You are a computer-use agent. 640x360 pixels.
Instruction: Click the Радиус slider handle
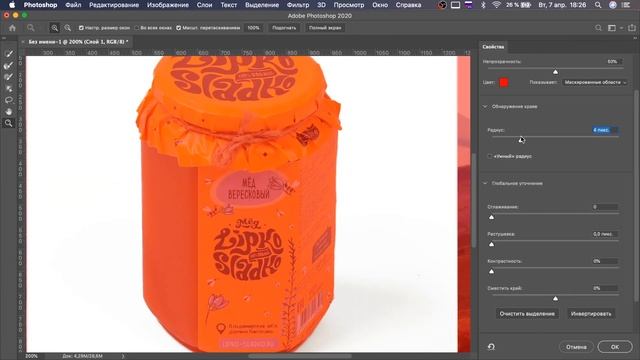point(521,140)
